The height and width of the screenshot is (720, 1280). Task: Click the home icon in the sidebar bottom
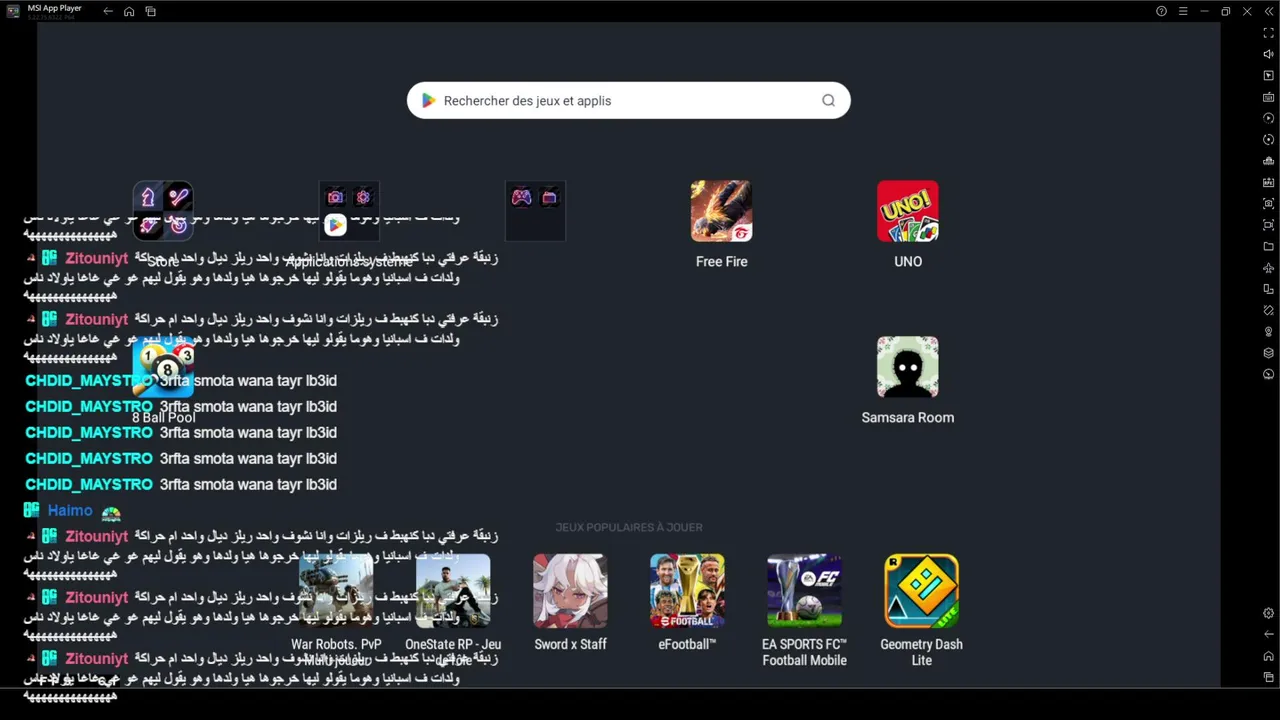1268,656
